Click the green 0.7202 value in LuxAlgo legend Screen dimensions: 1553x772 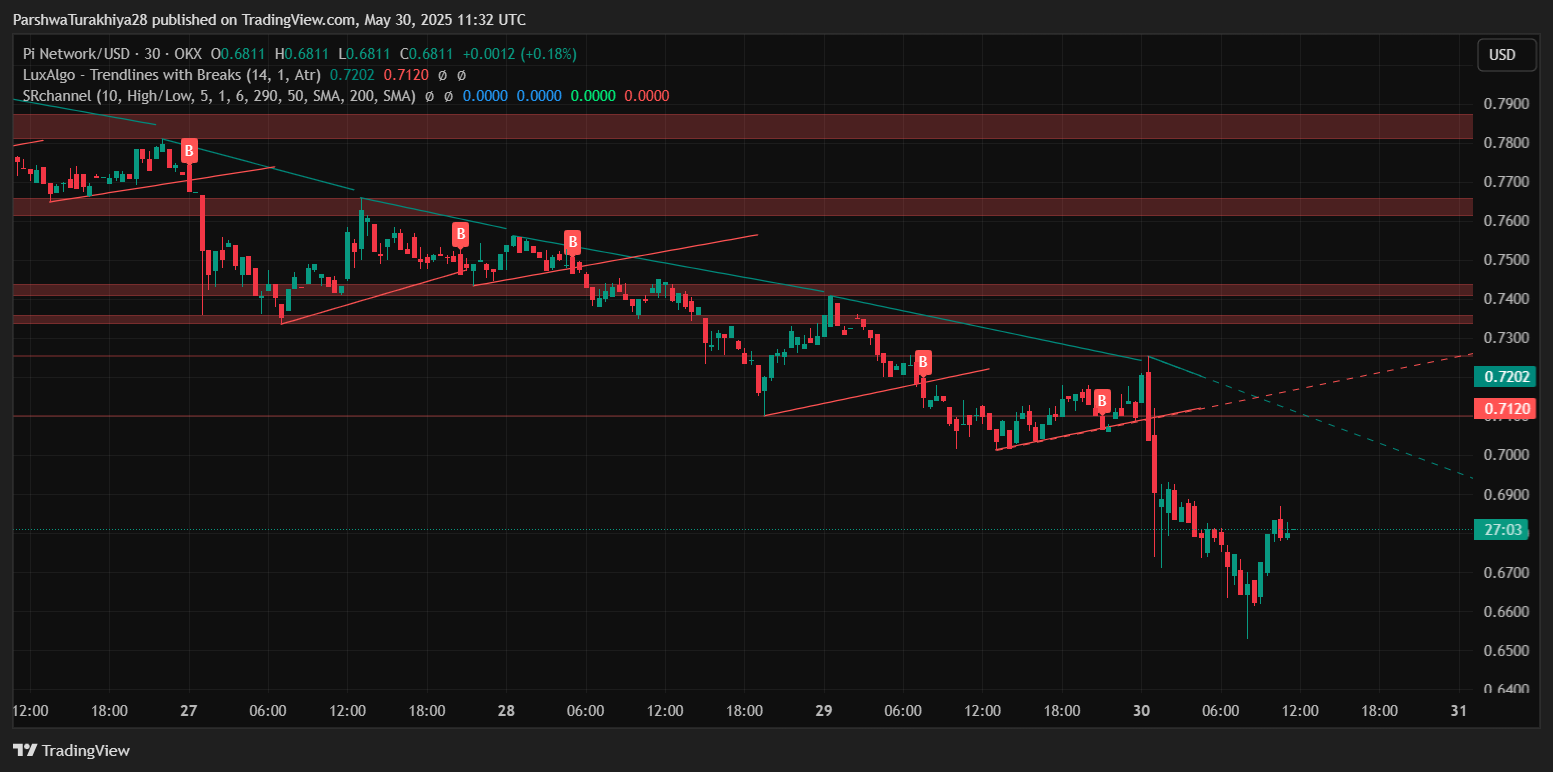351,75
